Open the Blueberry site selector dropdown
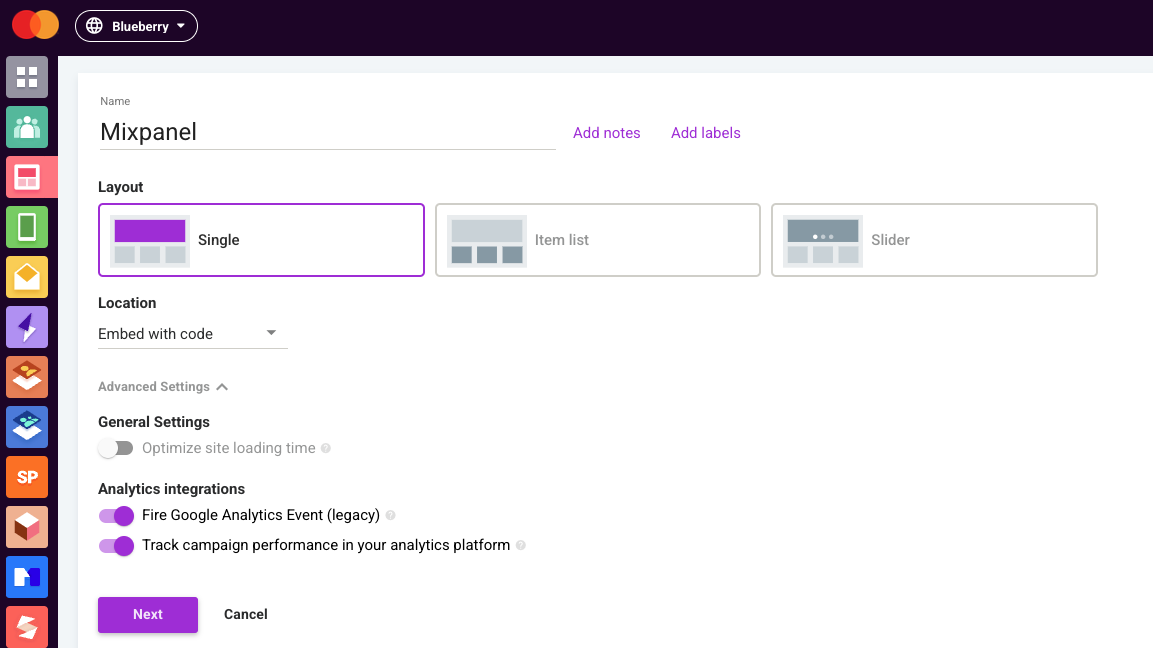 [x=136, y=26]
